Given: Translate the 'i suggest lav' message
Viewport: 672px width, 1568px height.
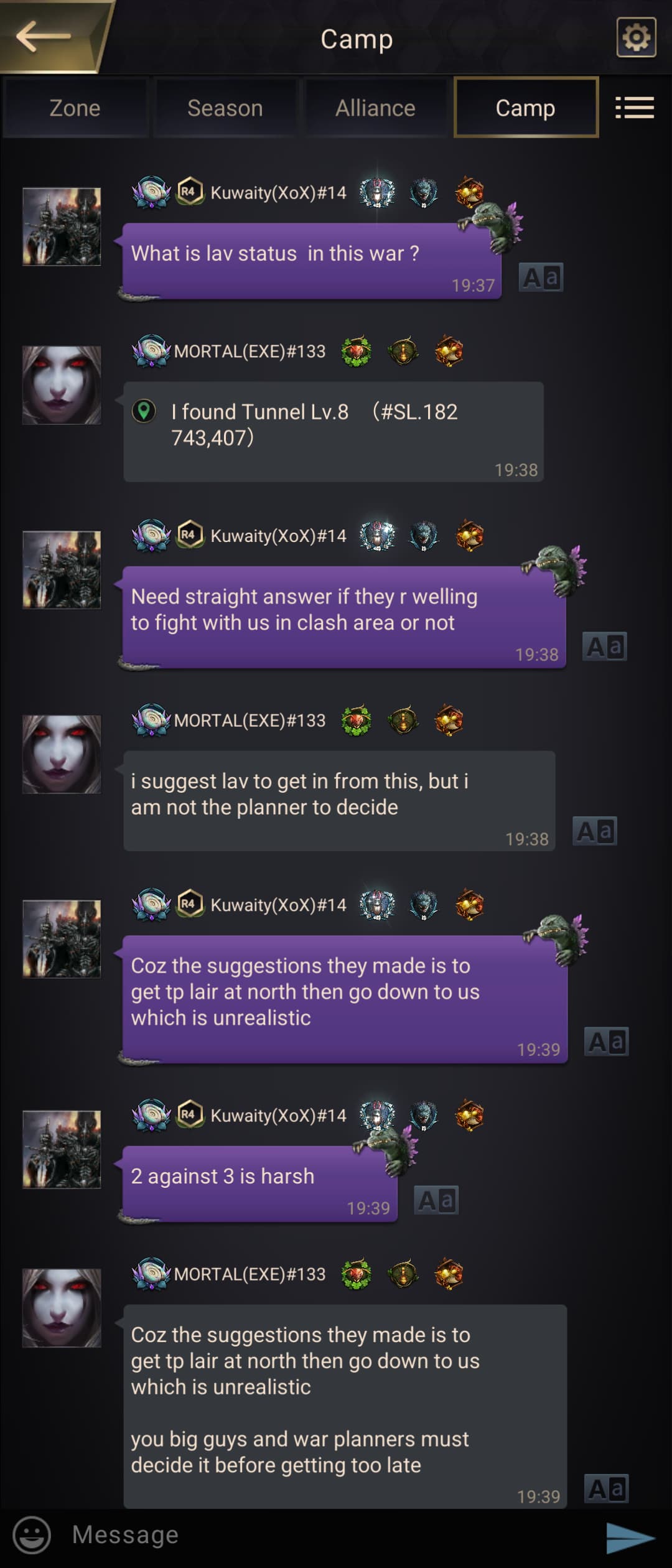Looking at the screenshot, I should tap(595, 831).
